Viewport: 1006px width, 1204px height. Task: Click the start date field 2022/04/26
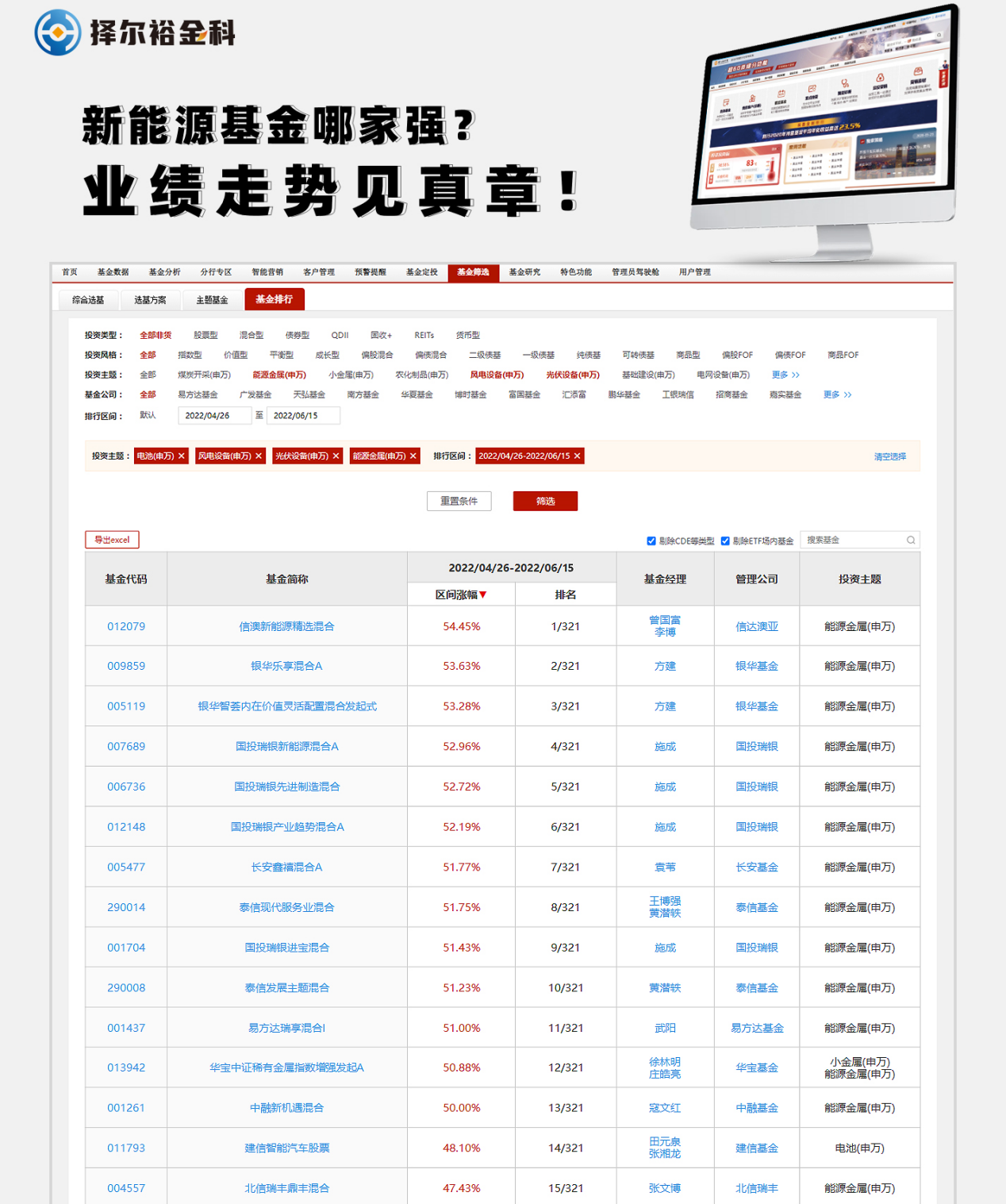pyautogui.click(x=214, y=415)
